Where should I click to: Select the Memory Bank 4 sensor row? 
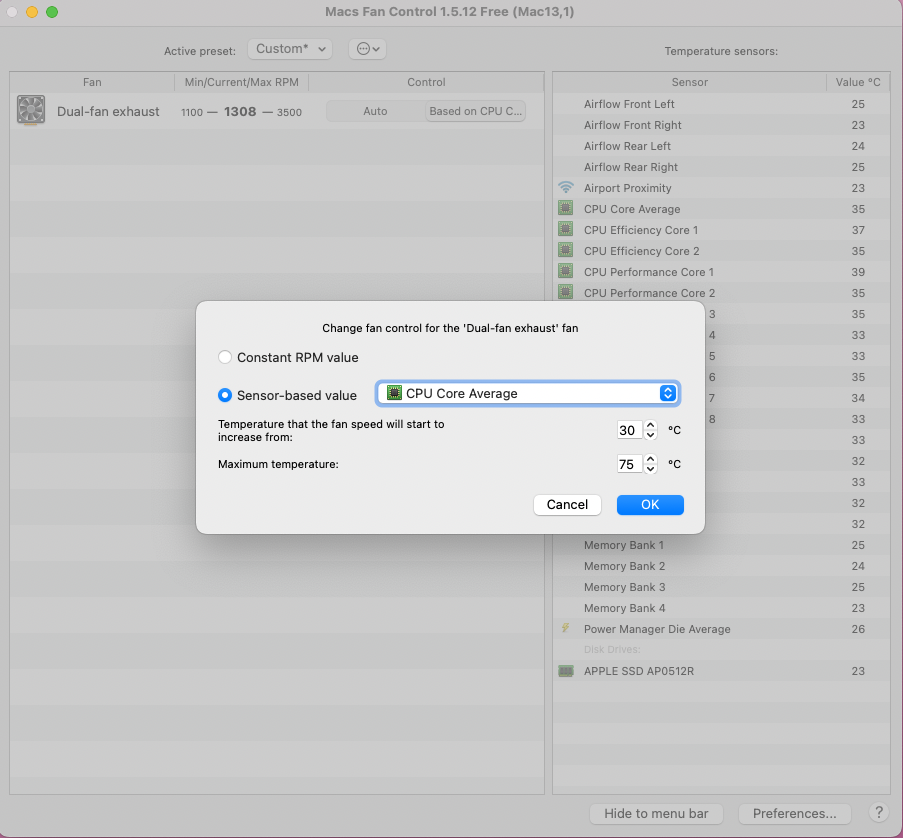(x=722, y=608)
